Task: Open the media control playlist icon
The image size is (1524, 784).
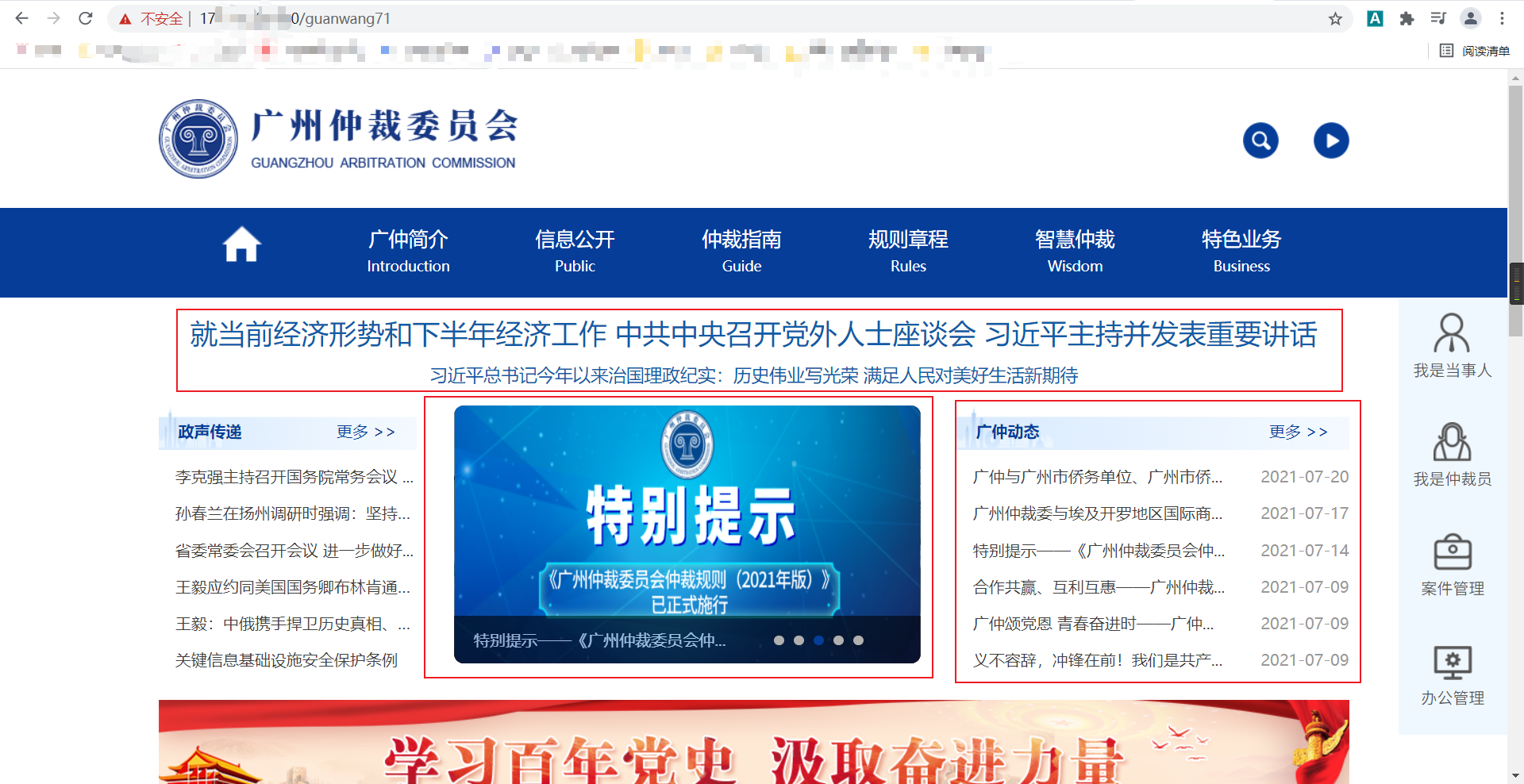Action: [1438, 18]
